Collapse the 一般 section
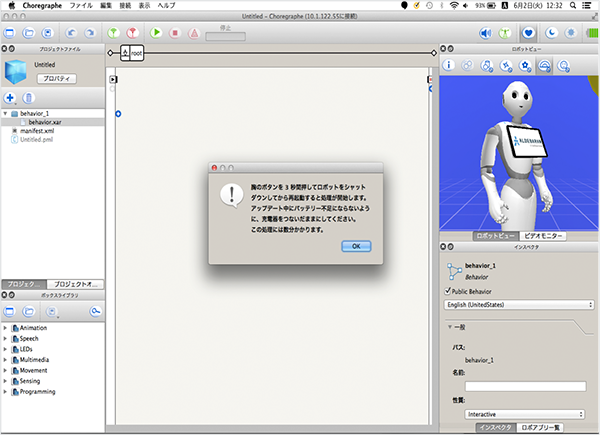This screenshot has width=600, height=436. [x=450, y=327]
